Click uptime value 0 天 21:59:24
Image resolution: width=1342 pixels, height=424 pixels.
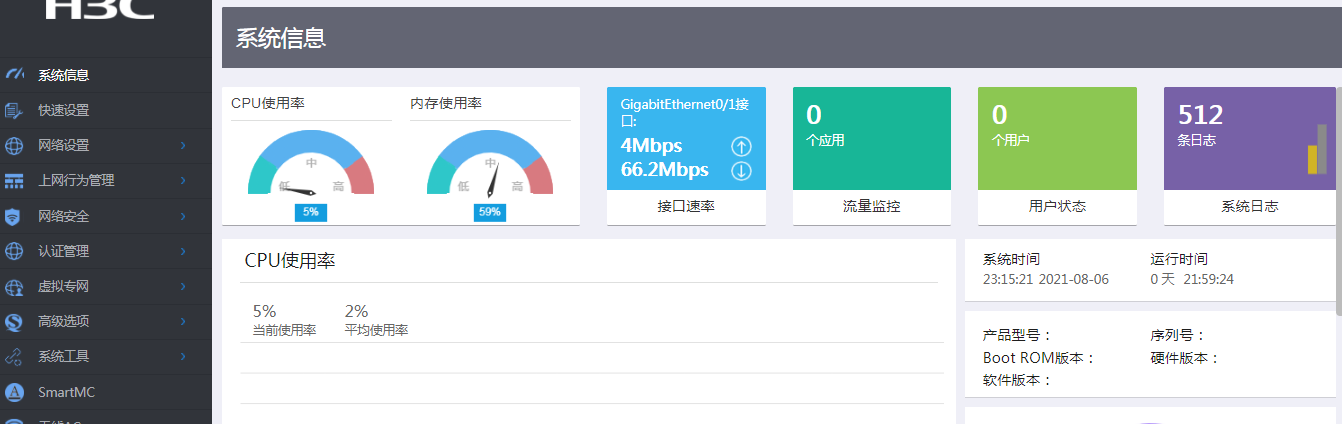click(x=1192, y=279)
